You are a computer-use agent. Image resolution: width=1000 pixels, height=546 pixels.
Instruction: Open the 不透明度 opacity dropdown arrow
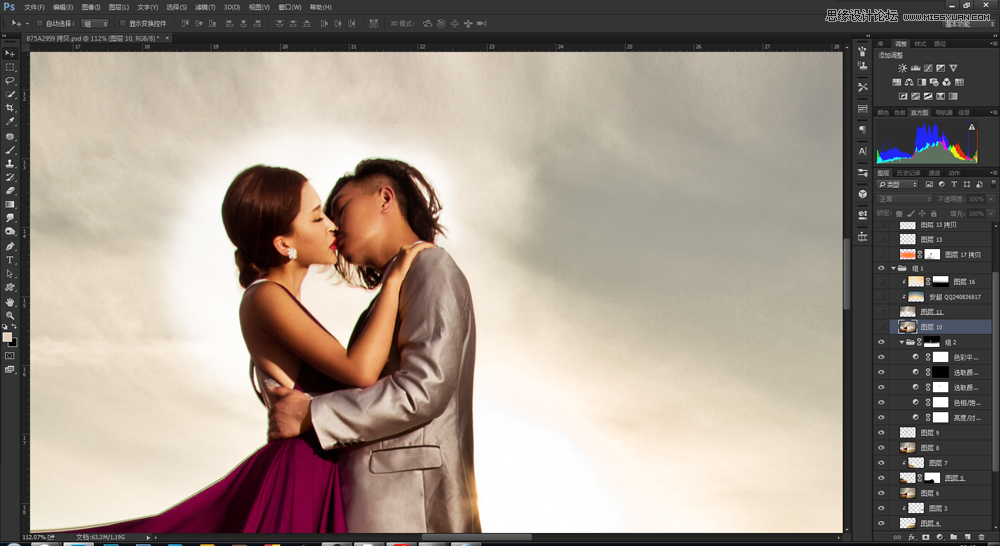point(991,199)
